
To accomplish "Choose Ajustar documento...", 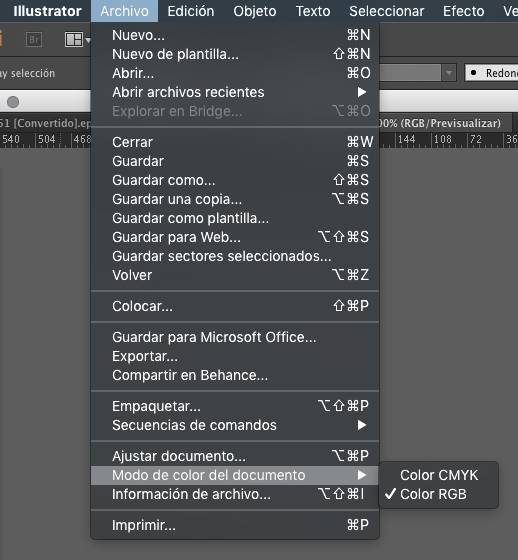I will point(235,456).
